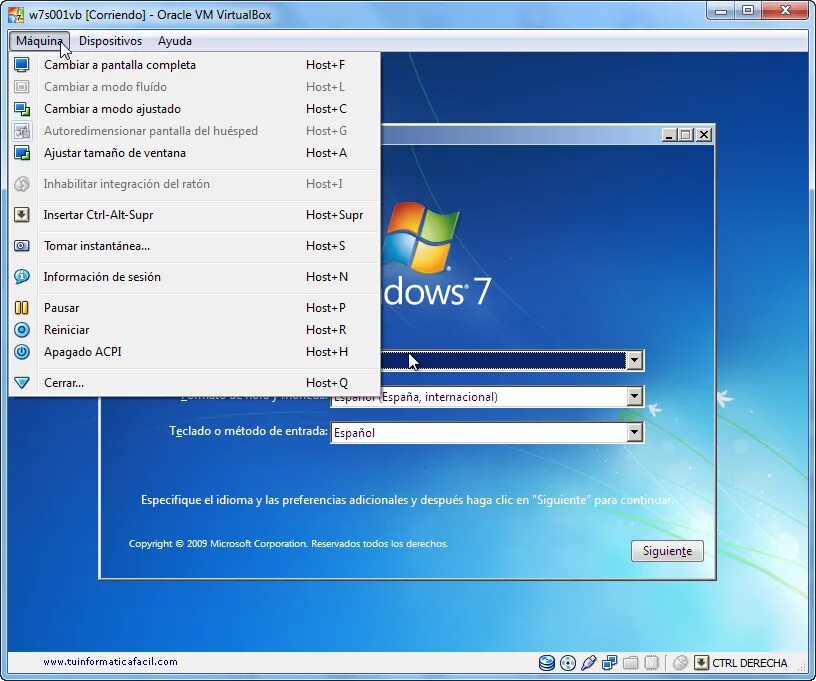Click the Copyright 2009 Microsoft Corporation text
816x681 pixels.
click(x=288, y=544)
